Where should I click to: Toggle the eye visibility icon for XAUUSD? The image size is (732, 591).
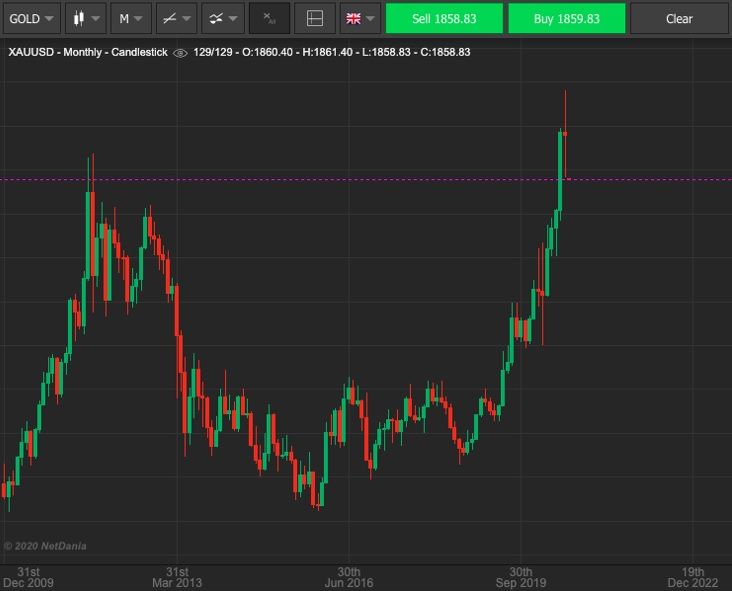pyautogui.click(x=180, y=52)
